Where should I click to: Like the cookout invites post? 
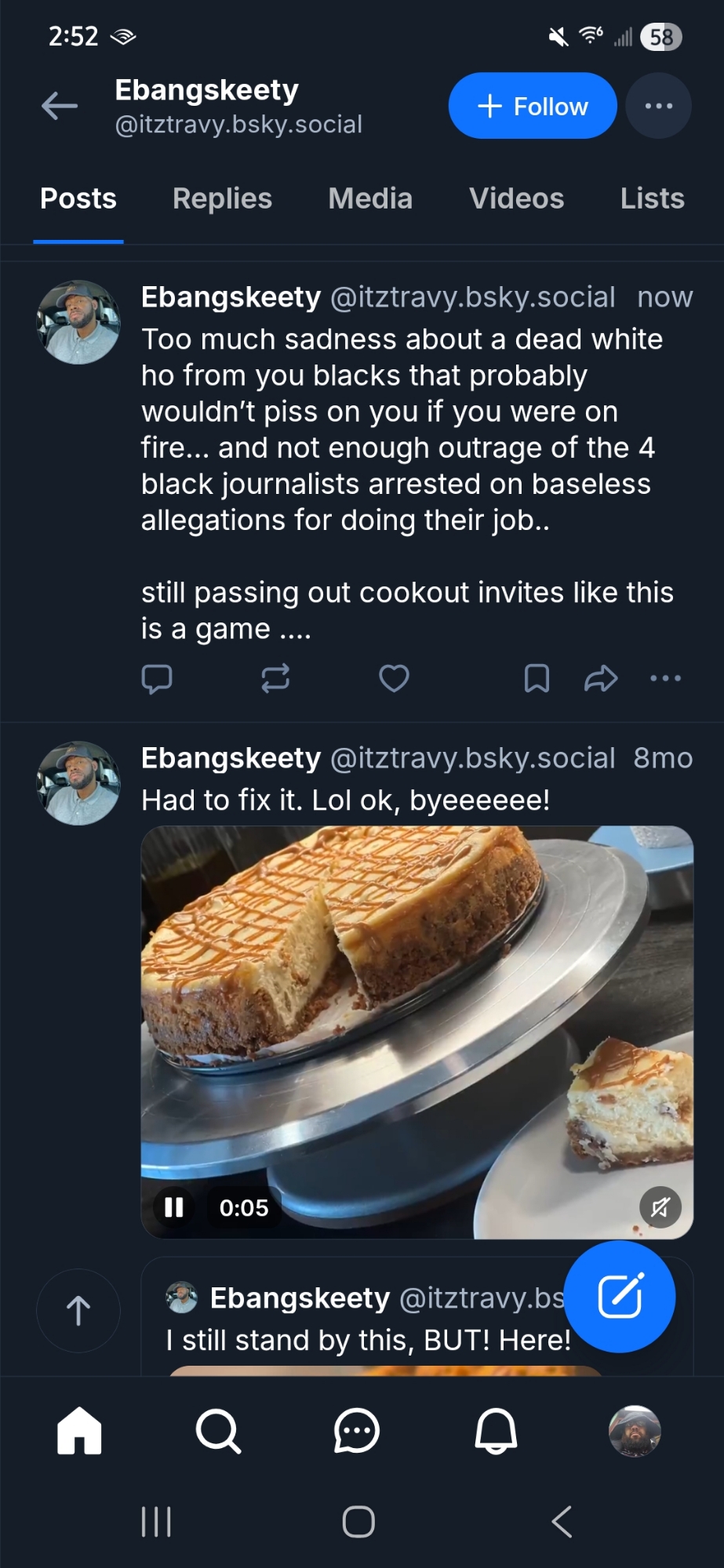coord(394,678)
